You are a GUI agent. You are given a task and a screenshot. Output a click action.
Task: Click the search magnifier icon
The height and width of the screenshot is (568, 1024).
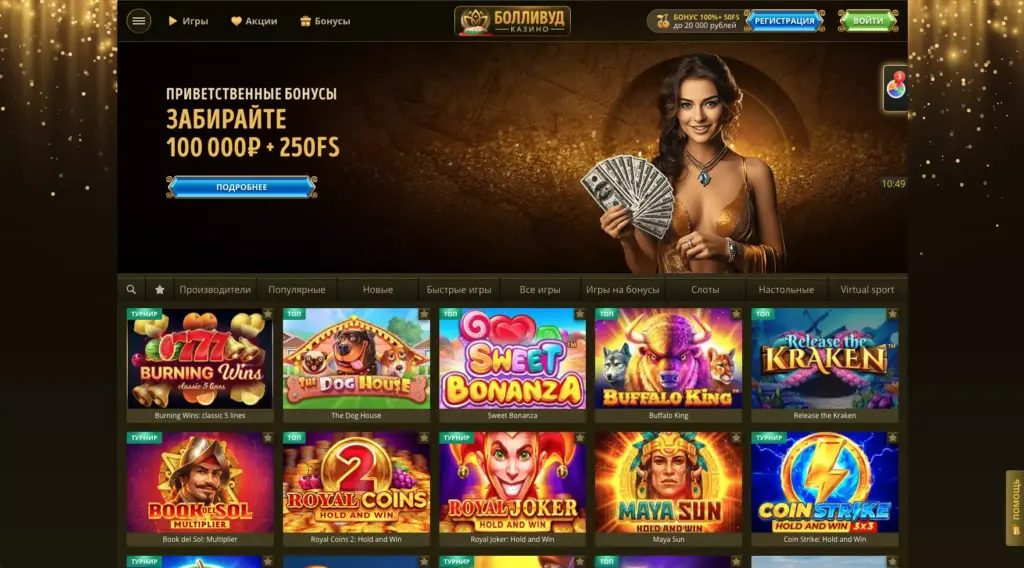click(x=131, y=289)
